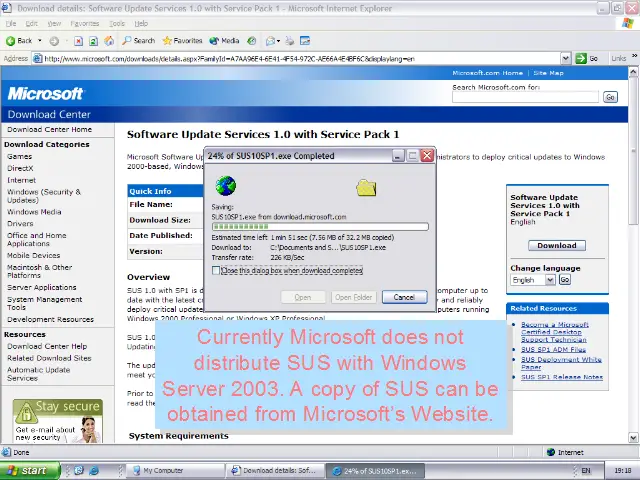Expand the address bar dropdown
Image resolution: width=640 pixels, height=480 pixels.
pos(565,59)
